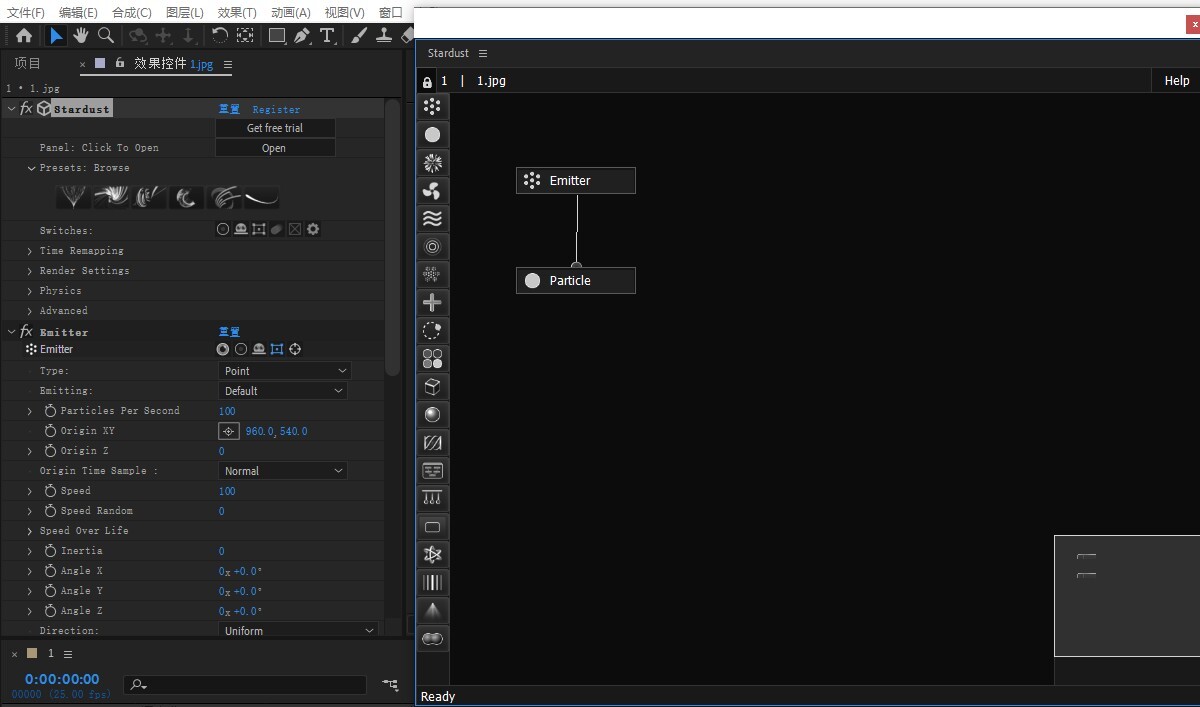Image resolution: width=1200 pixels, height=707 pixels.
Task: Toggle stopwatch for Speed Random
Action: [x=51, y=511]
